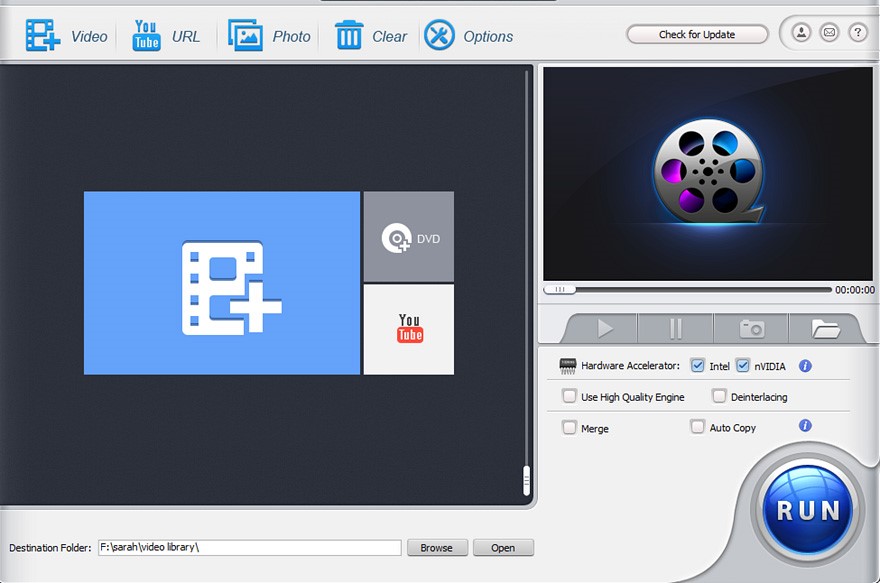Select the YouTube tile in load area
This screenshot has height=583, width=880.
pyautogui.click(x=408, y=329)
